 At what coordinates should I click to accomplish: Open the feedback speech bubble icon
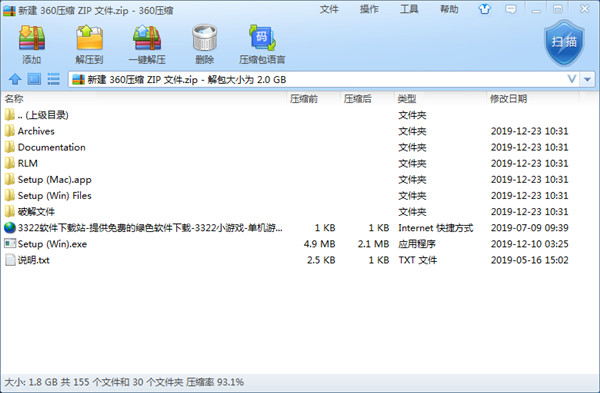pyautogui.click(x=510, y=9)
